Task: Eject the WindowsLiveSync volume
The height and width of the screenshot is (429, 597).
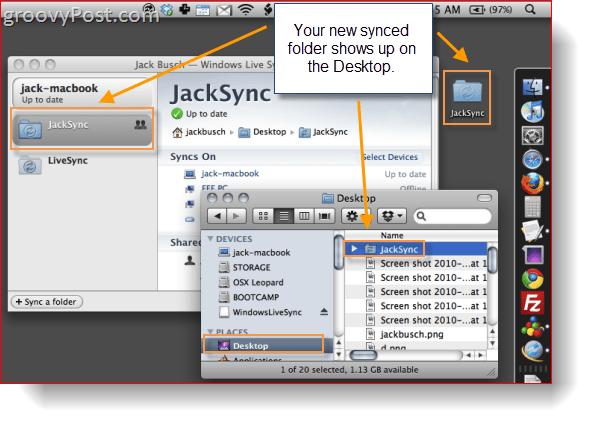Action: (x=324, y=312)
